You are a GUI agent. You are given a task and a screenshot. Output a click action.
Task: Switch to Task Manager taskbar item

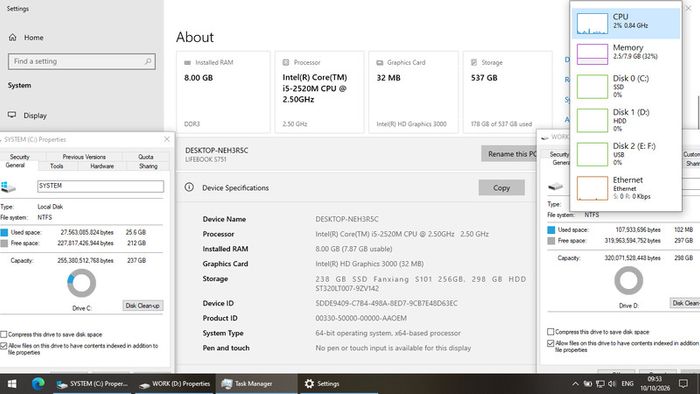[x=257, y=384]
